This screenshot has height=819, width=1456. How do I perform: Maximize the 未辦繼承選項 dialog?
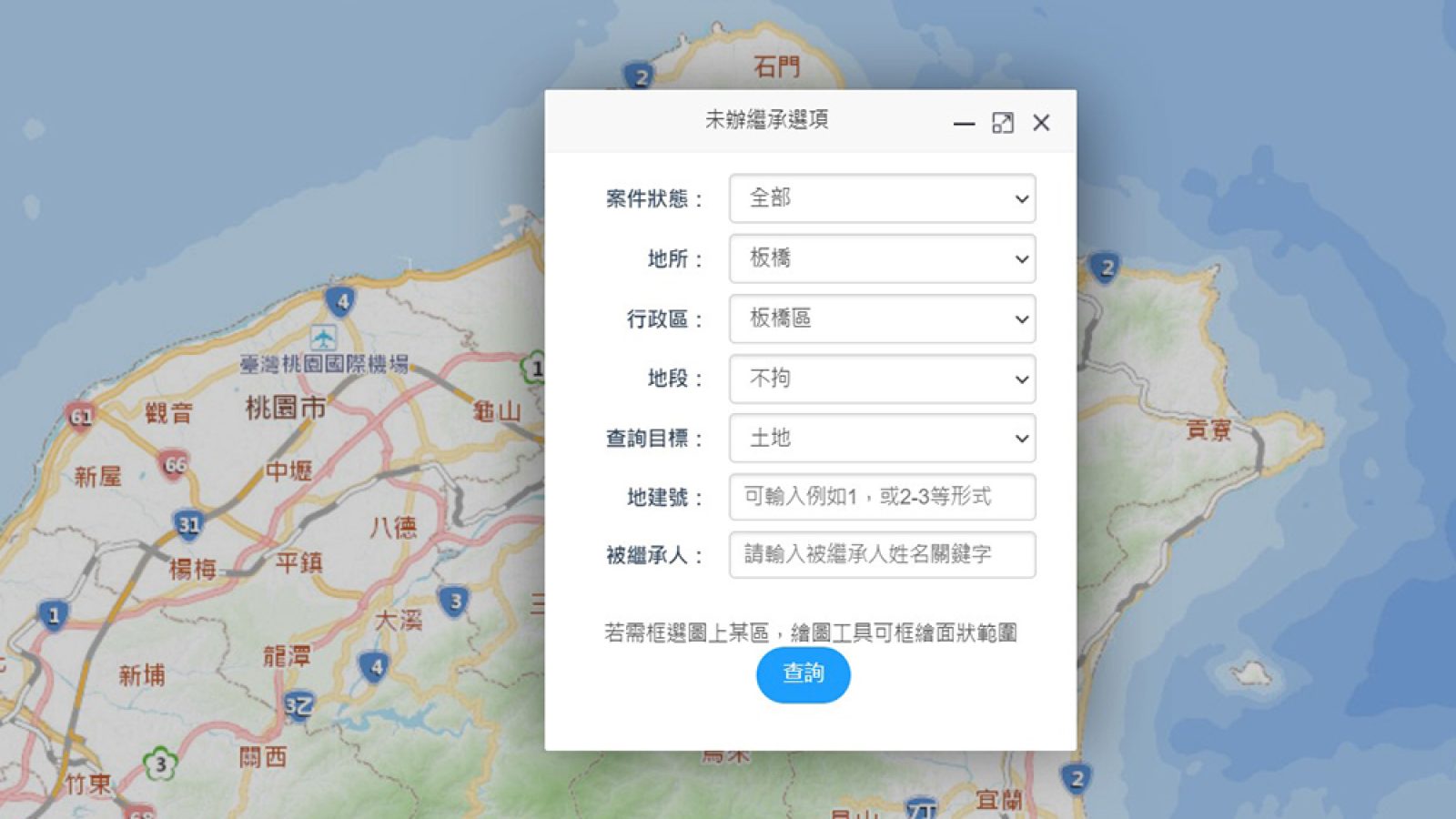tap(1002, 123)
